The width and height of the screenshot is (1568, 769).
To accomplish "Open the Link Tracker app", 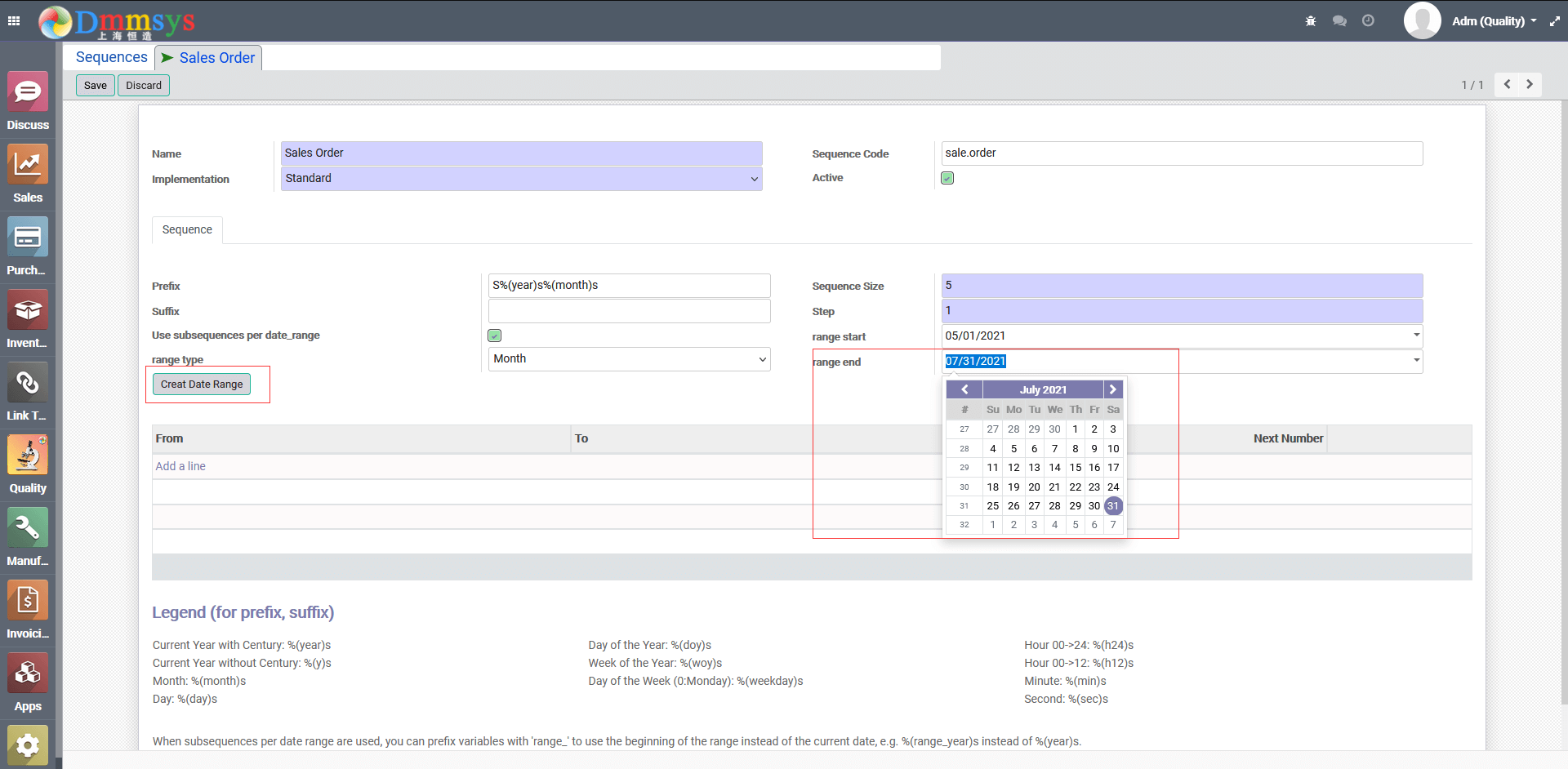I will point(28,392).
